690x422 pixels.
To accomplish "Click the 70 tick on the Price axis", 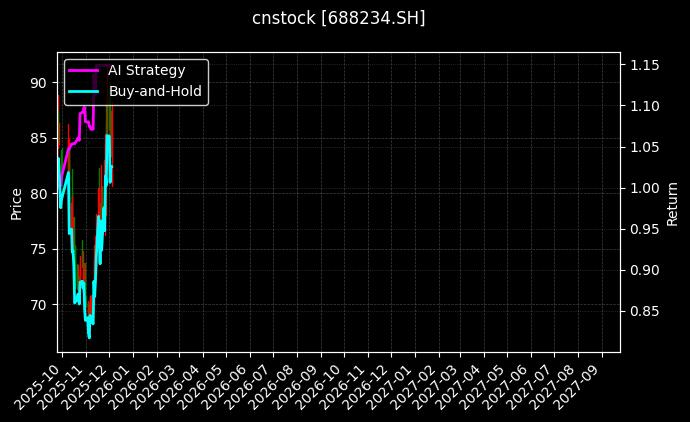I will [38, 304].
